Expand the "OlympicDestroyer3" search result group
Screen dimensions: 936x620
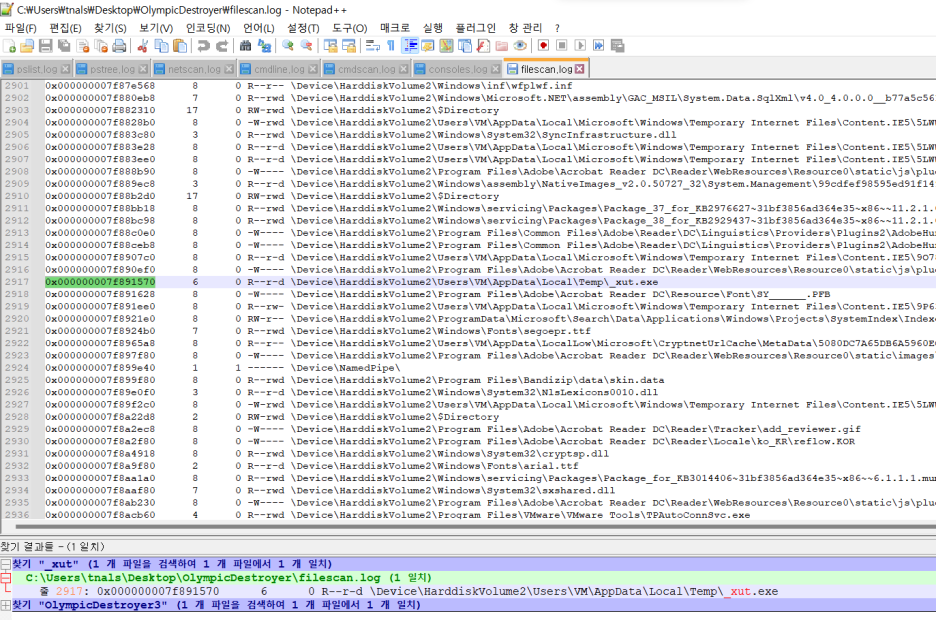5,605
